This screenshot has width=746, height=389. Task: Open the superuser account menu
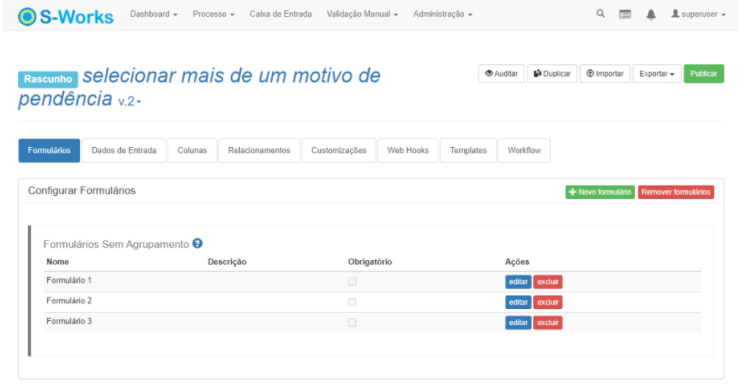(698, 14)
